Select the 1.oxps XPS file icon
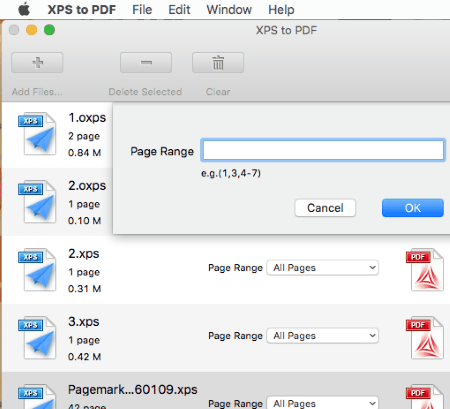This screenshot has width=450, height=409. point(37,134)
